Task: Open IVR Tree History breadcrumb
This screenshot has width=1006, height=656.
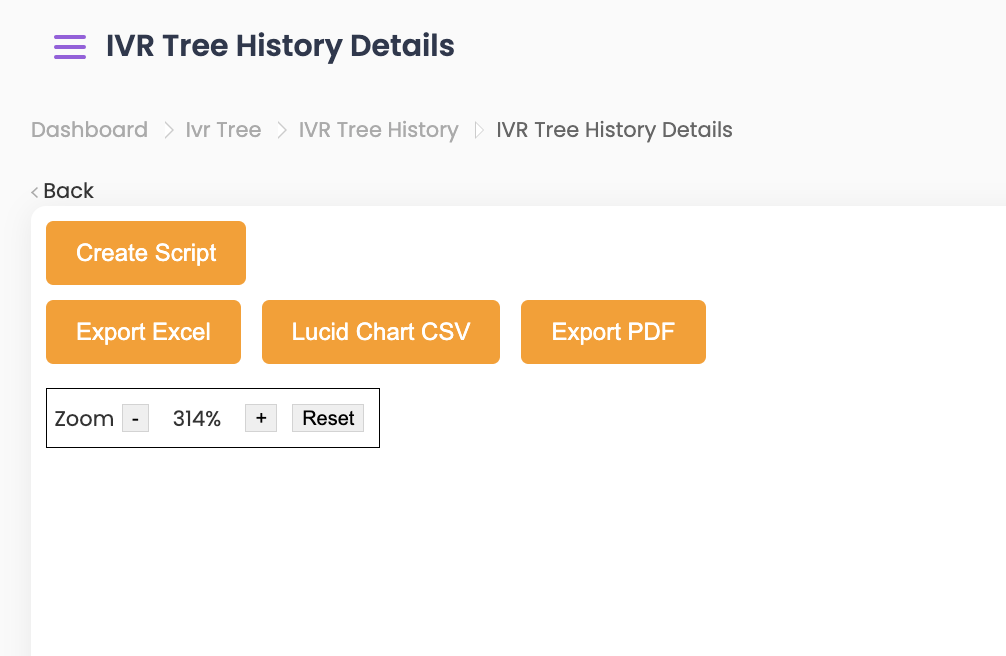Action: (x=378, y=130)
